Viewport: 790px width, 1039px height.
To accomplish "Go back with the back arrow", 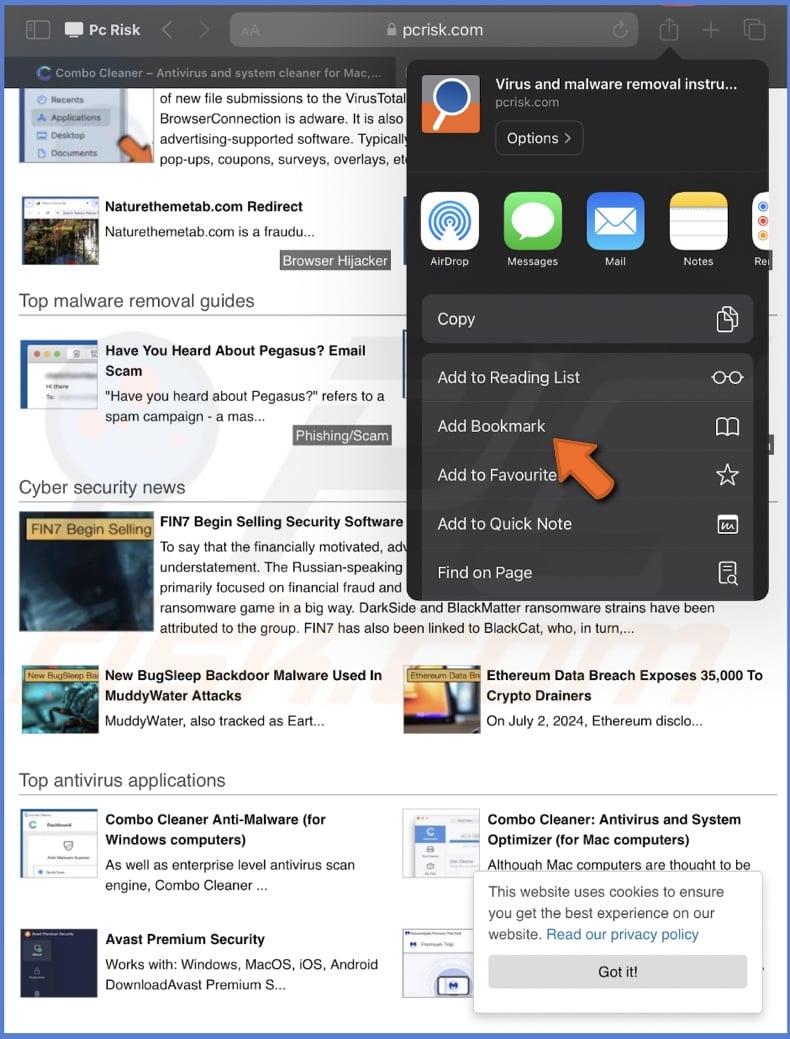I will (167, 30).
